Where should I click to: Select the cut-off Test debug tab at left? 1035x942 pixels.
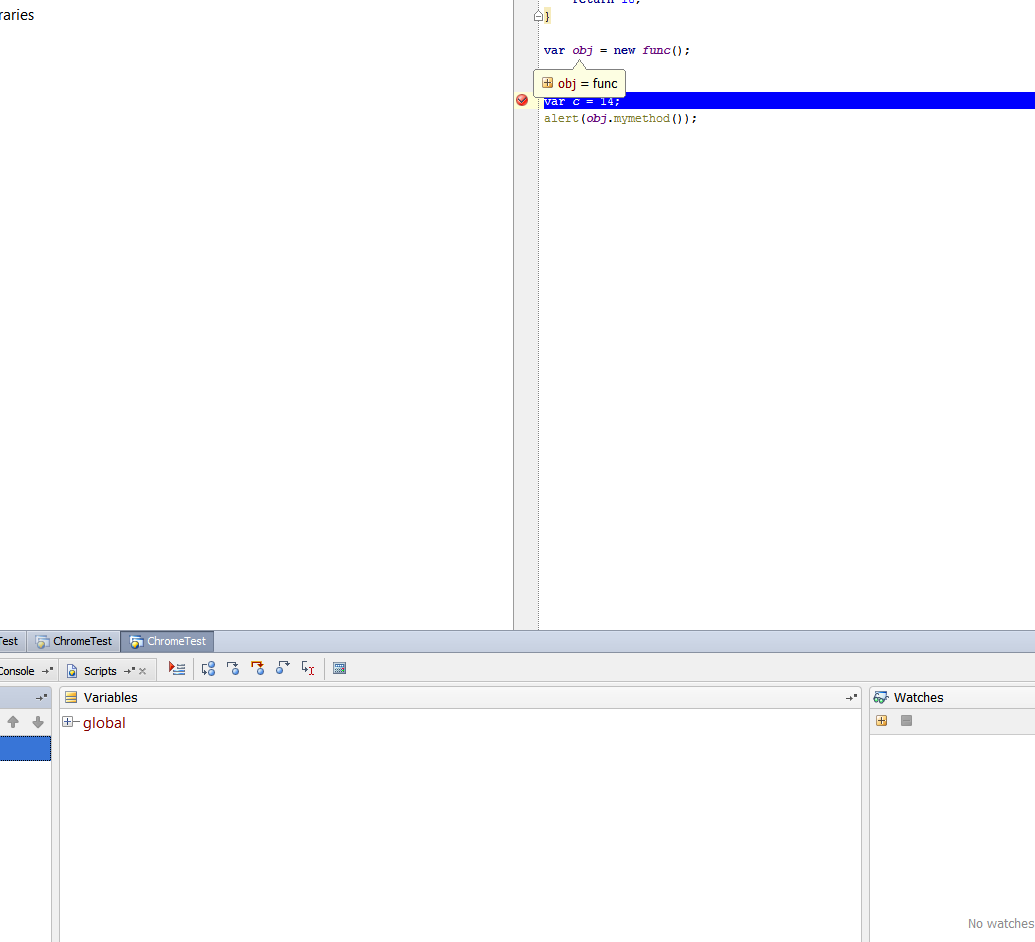coord(12,641)
